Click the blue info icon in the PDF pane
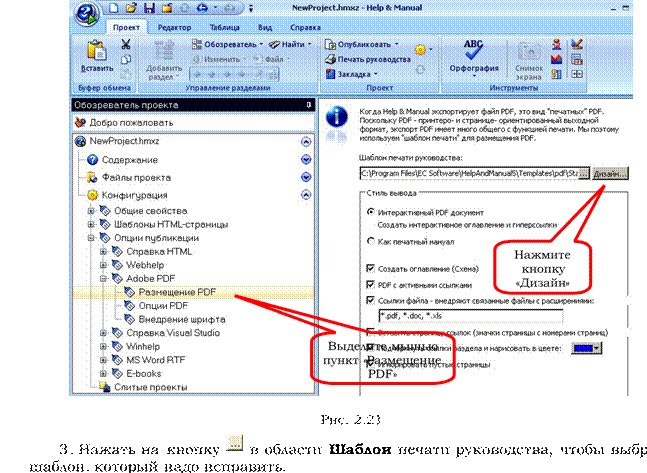The width and height of the screenshot is (647, 473). click(337, 117)
